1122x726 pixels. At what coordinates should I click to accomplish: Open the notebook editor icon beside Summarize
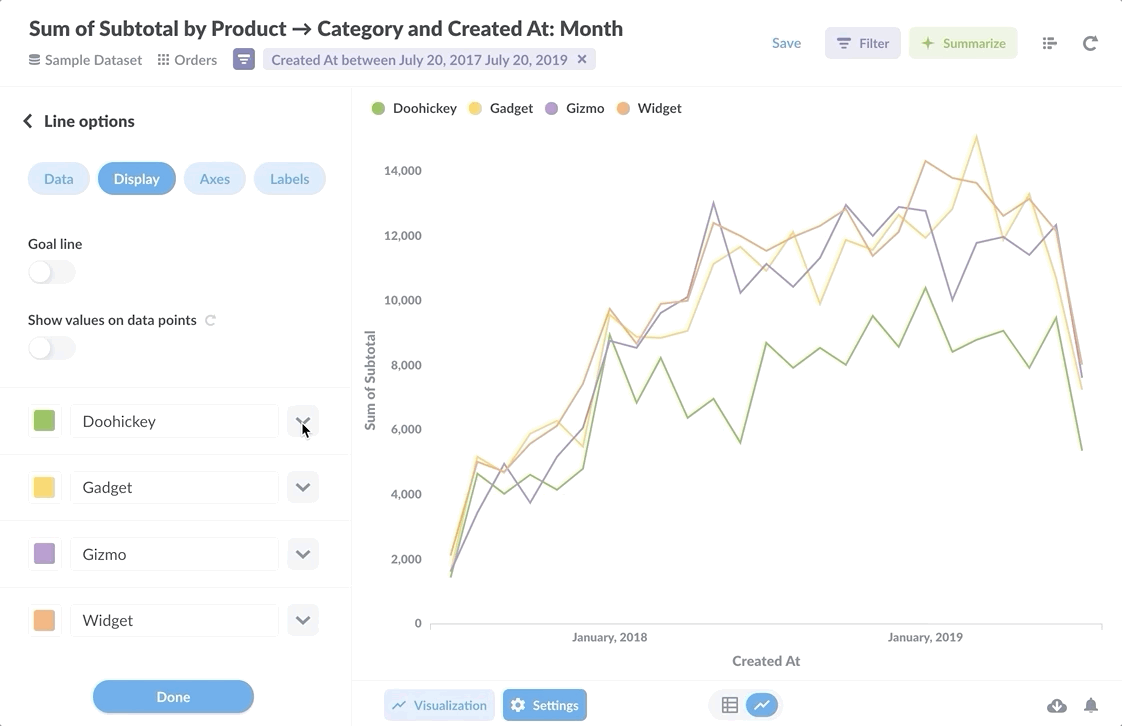pyautogui.click(x=1049, y=43)
